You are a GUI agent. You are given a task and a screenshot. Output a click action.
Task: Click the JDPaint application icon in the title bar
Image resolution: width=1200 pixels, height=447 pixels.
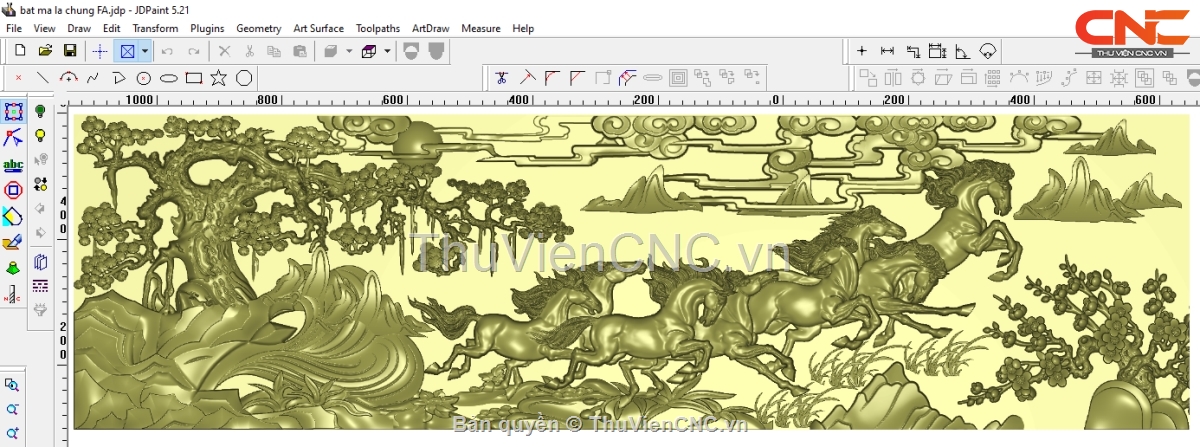(x=9, y=9)
